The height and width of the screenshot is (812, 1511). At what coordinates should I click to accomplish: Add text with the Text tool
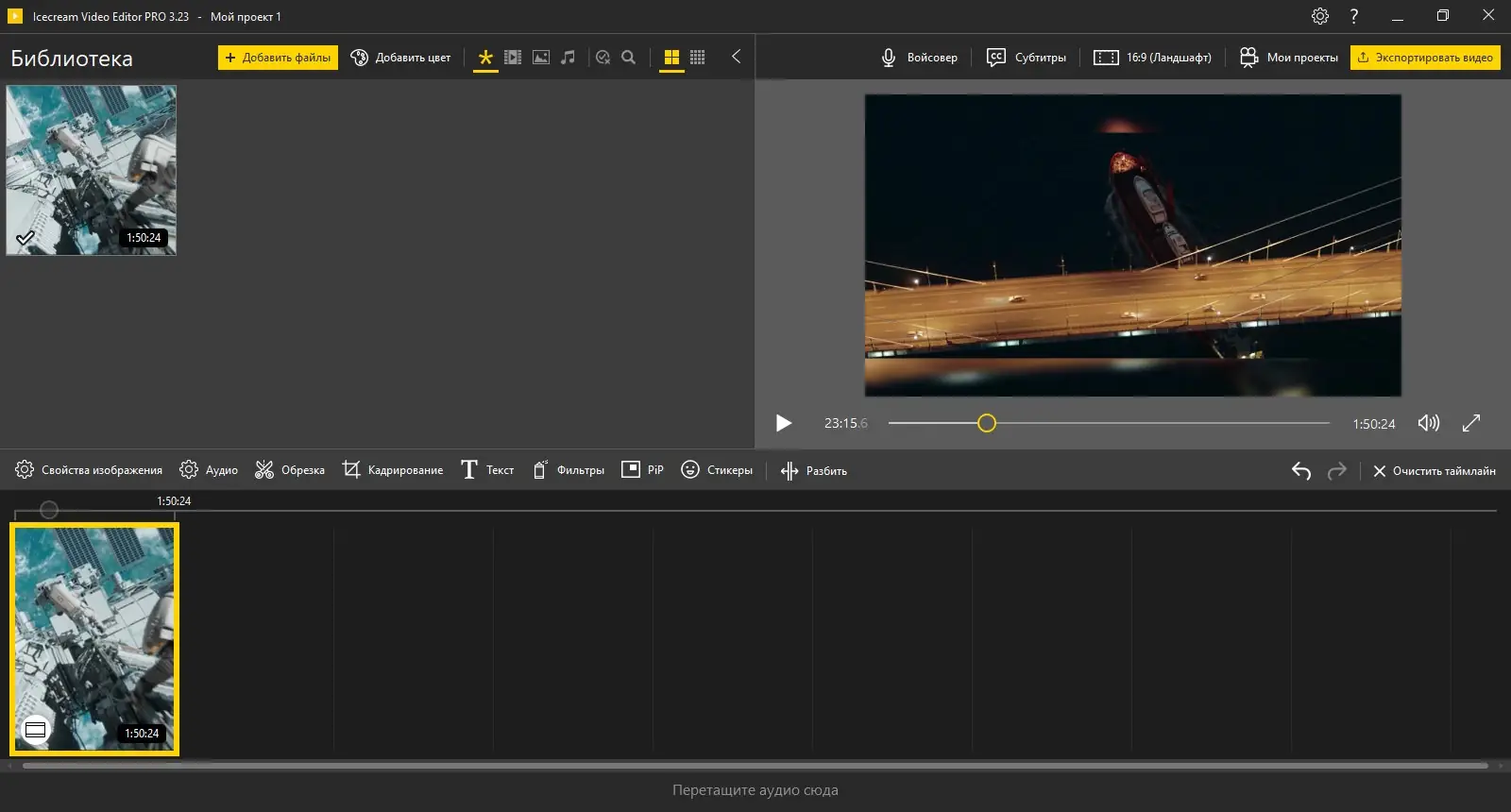[487, 470]
